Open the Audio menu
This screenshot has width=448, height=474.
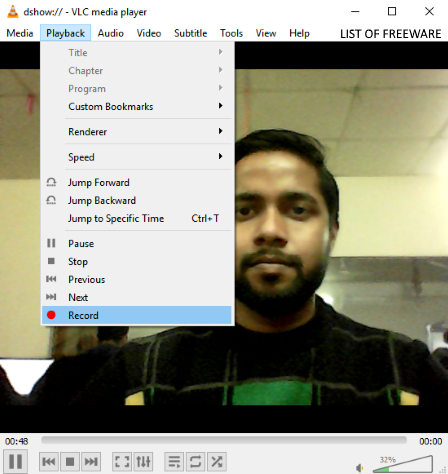111,33
